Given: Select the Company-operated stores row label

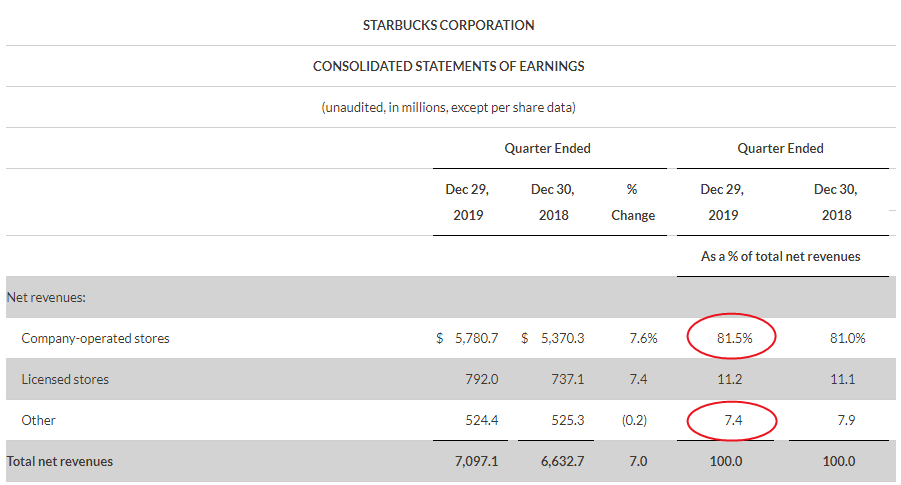Looking at the screenshot, I should [x=95, y=338].
